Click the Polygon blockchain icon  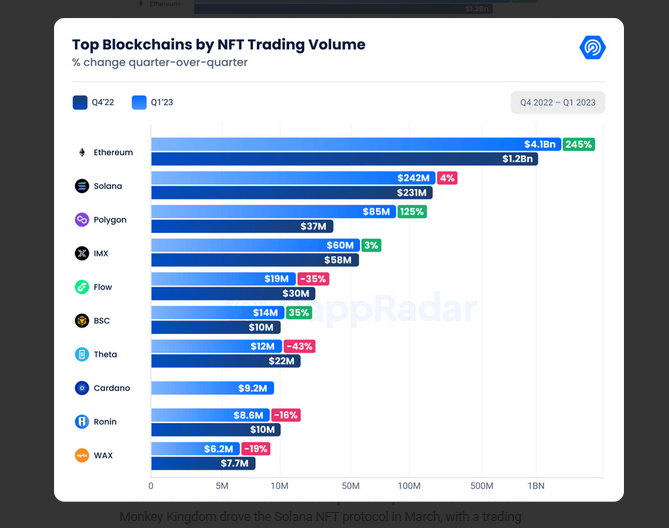click(82, 220)
